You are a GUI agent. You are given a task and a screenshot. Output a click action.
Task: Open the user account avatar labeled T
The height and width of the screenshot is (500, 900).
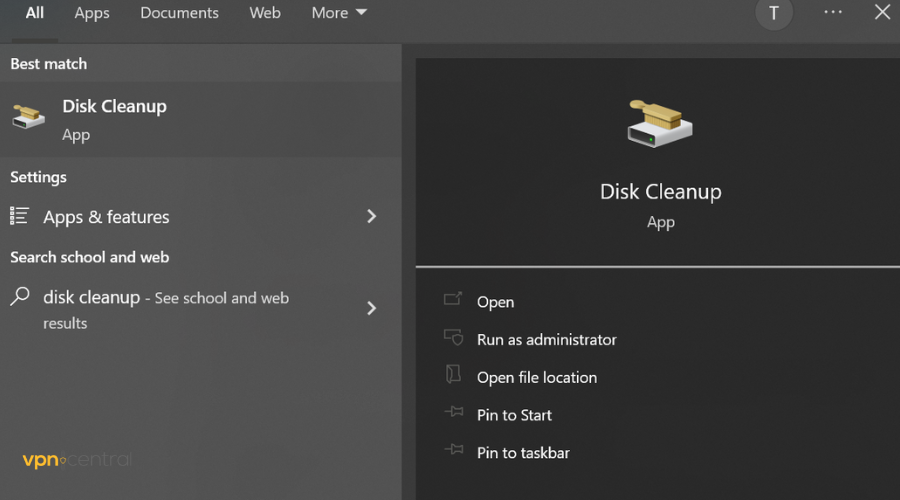click(773, 13)
